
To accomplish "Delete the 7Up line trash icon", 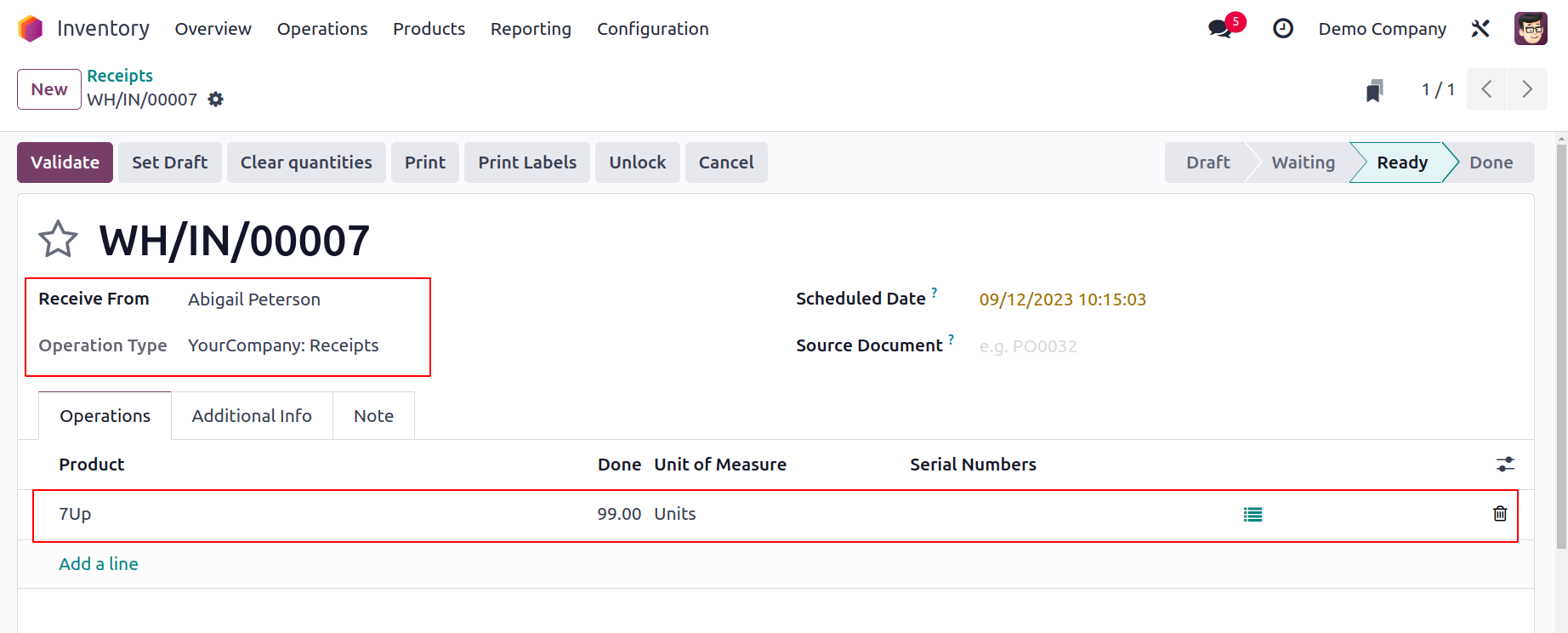I will coord(1500,514).
